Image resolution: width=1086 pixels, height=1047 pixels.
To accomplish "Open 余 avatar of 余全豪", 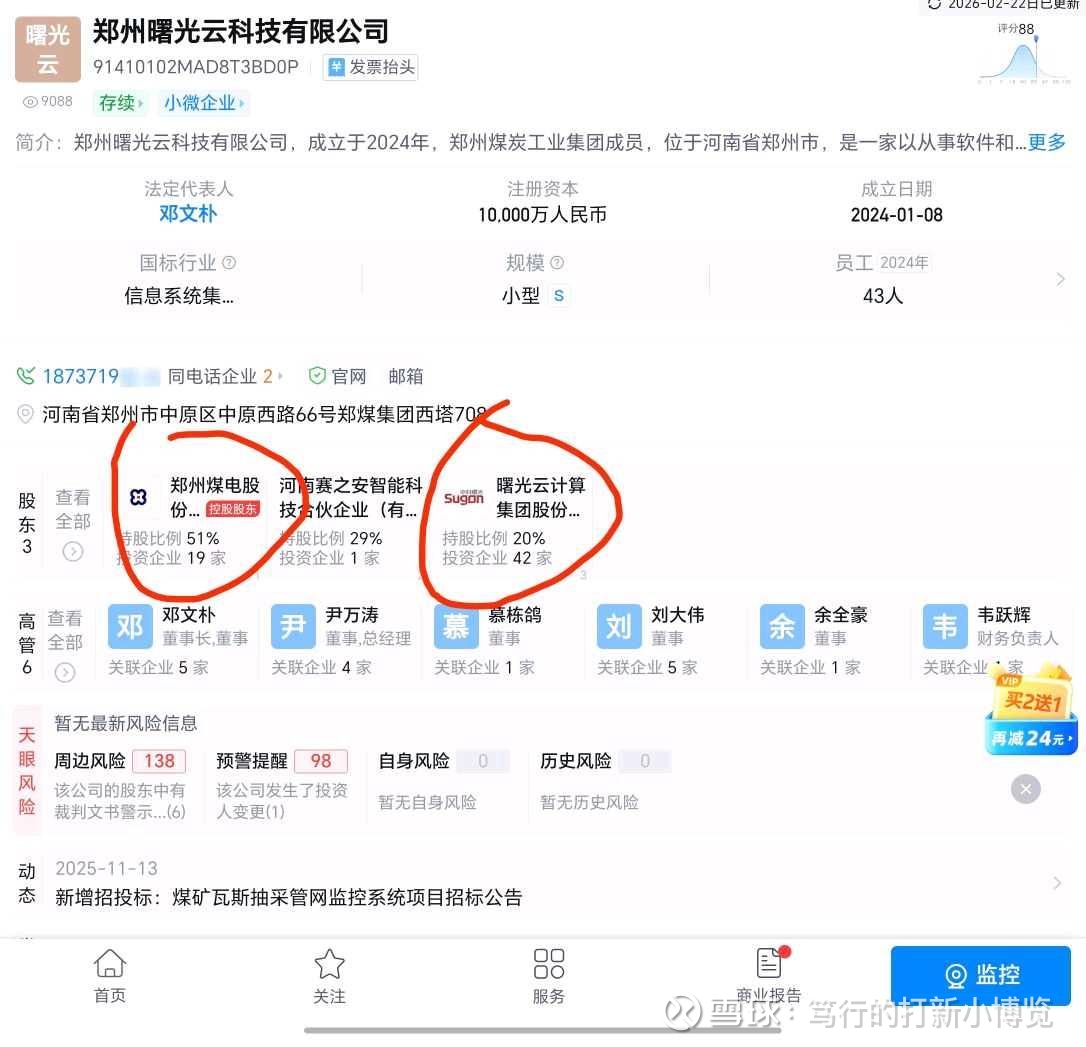I will point(782,627).
